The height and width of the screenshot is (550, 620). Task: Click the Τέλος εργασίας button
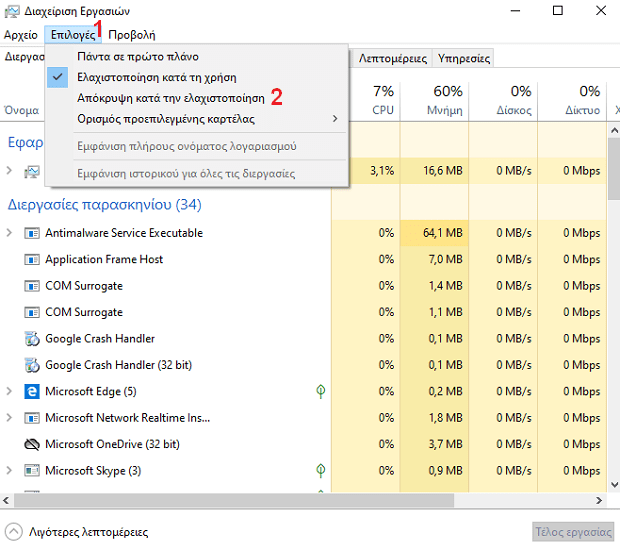pos(573,532)
